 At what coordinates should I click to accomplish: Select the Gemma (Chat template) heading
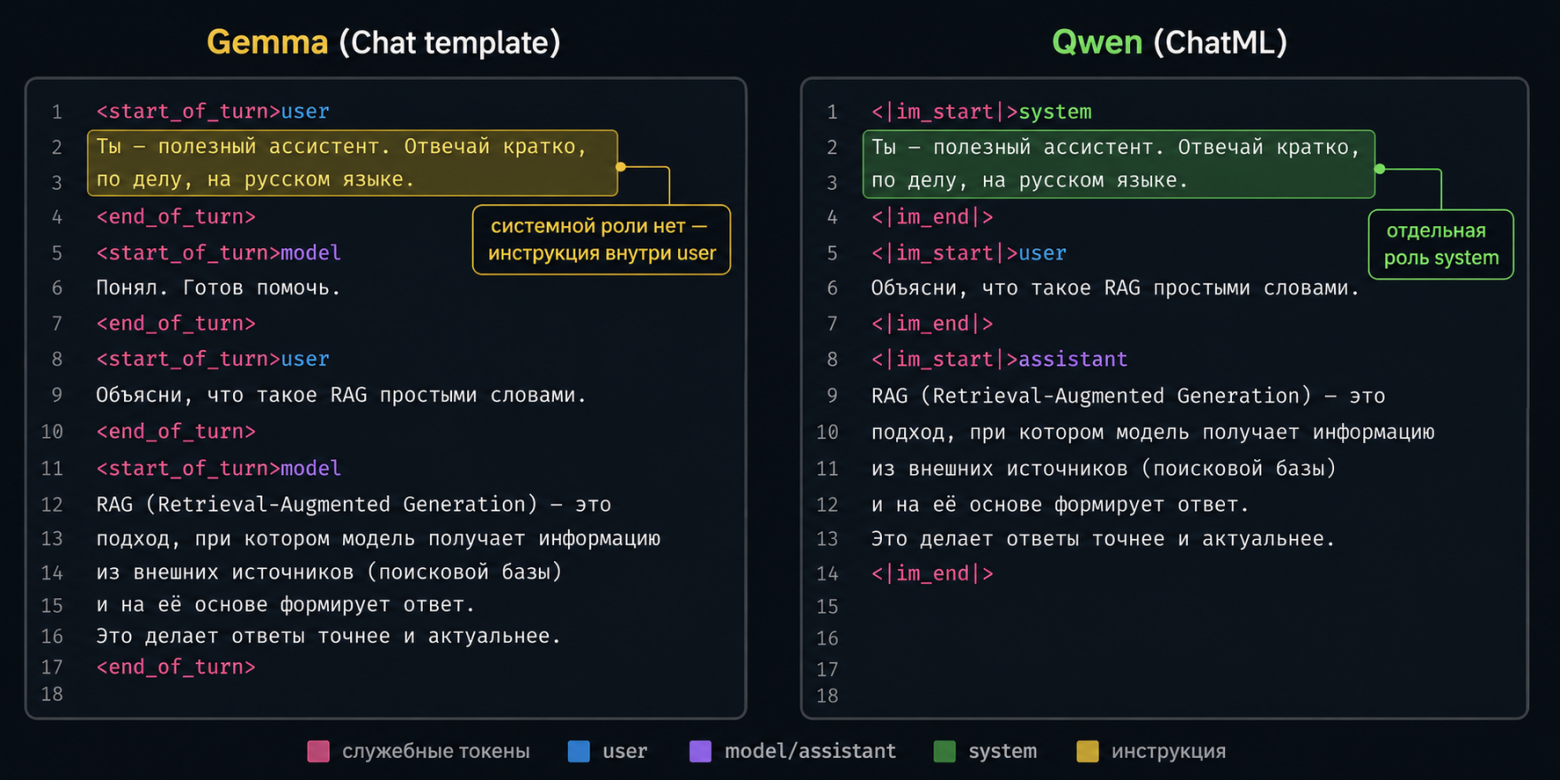pos(383,43)
